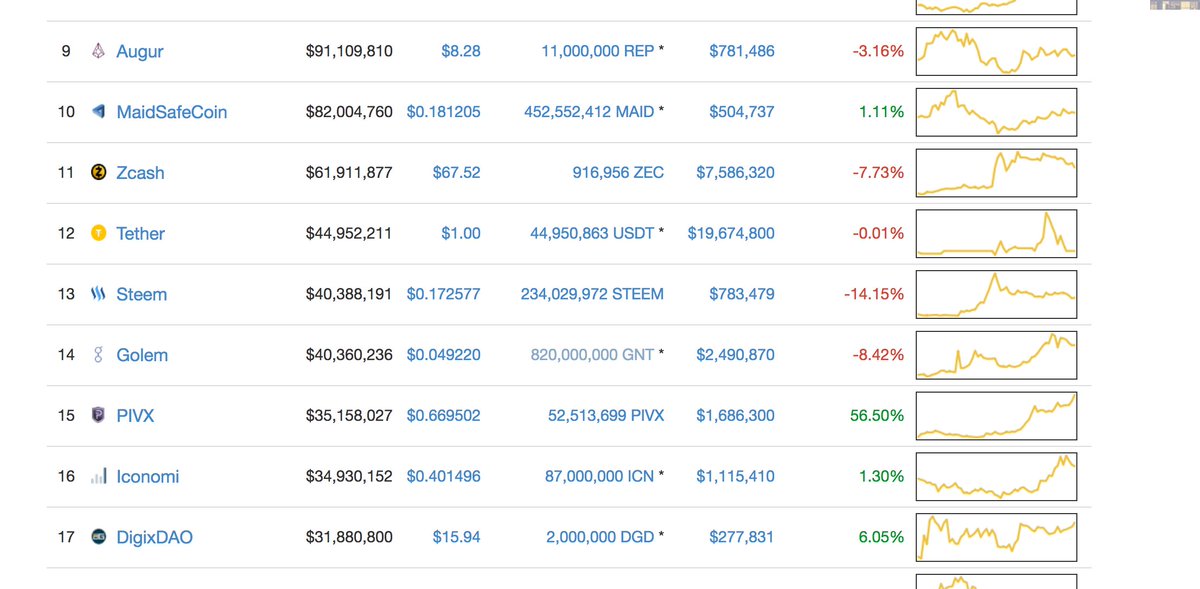Viewport: 1200px width, 589px height.
Task: Click the MaidSafeCoin logo icon
Action: 98,112
